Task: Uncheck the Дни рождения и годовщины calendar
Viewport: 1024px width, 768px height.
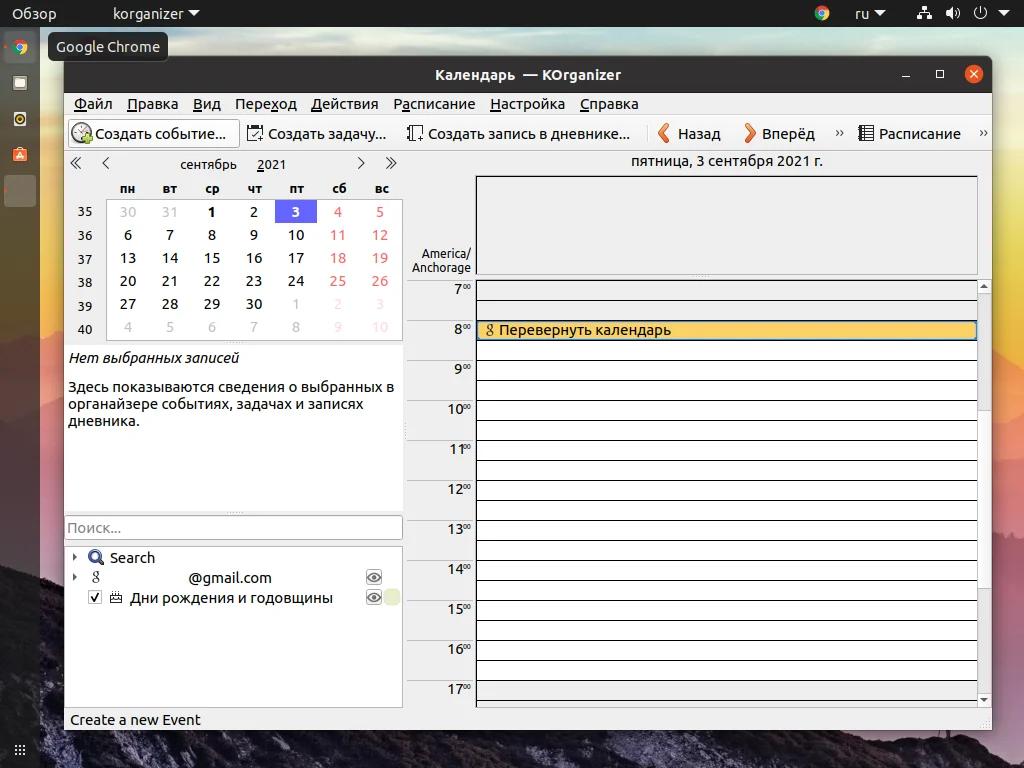Action: [x=95, y=598]
